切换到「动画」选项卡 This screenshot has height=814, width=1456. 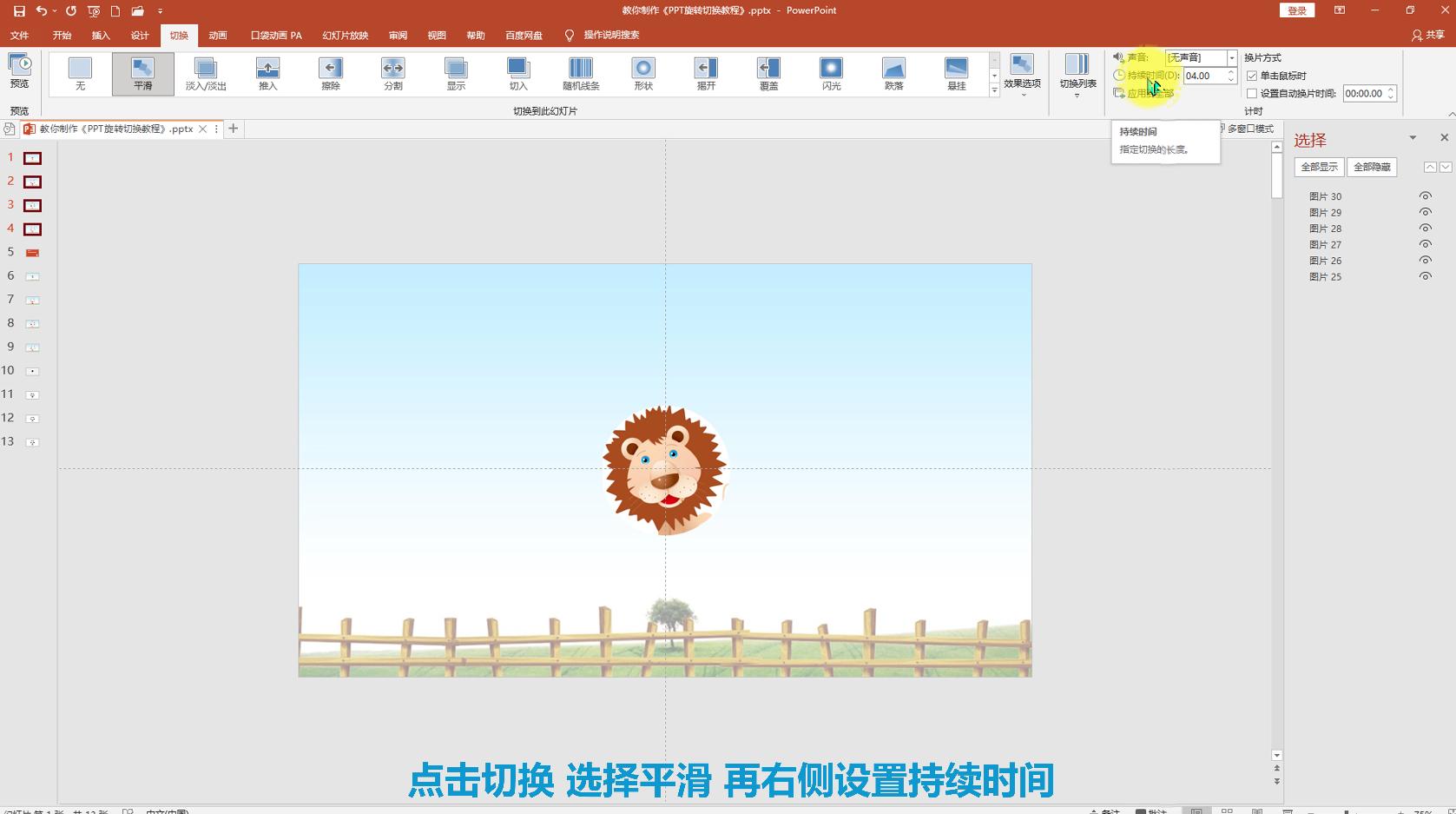(x=216, y=35)
